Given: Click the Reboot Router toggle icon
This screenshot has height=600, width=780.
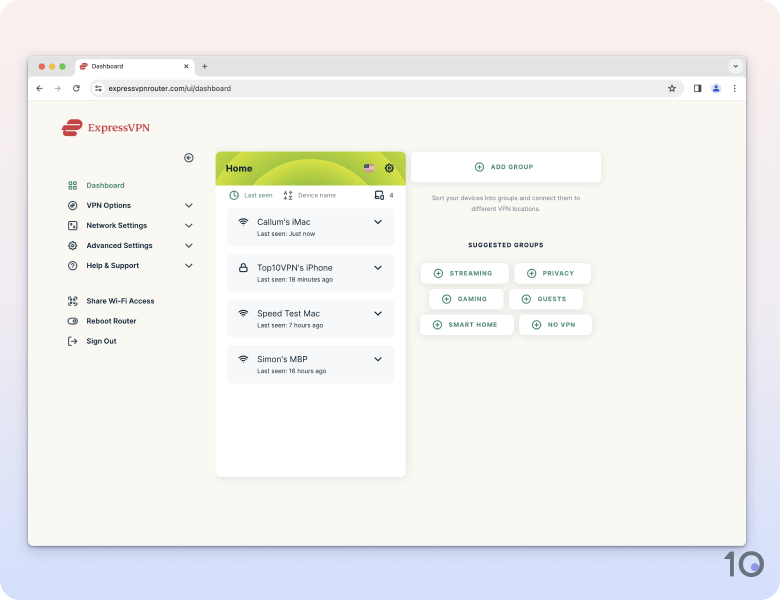Looking at the screenshot, I should click(73, 321).
